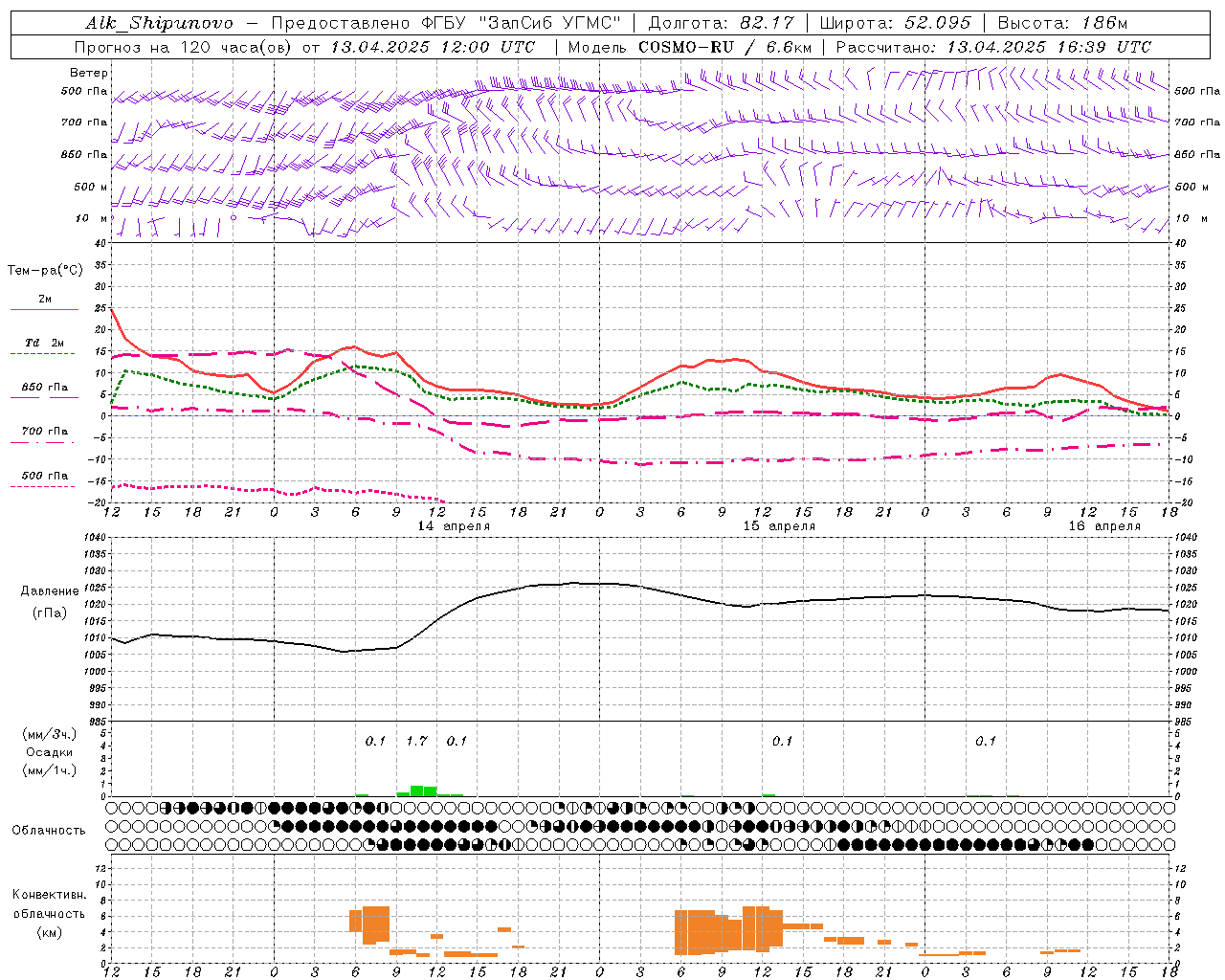Click the 'Осадки' precipitation label
Screen dimensions: 1225x980
49,752
